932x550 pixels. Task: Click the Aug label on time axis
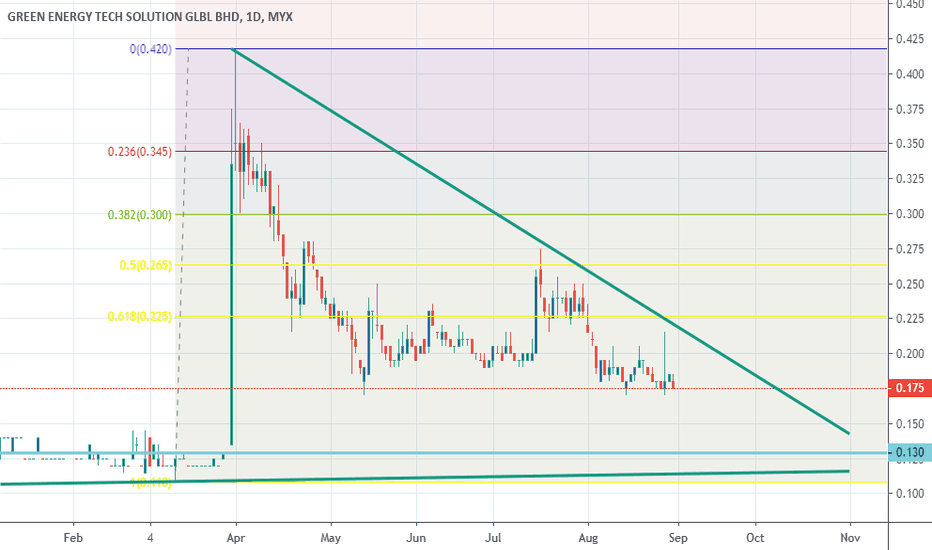tap(588, 538)
